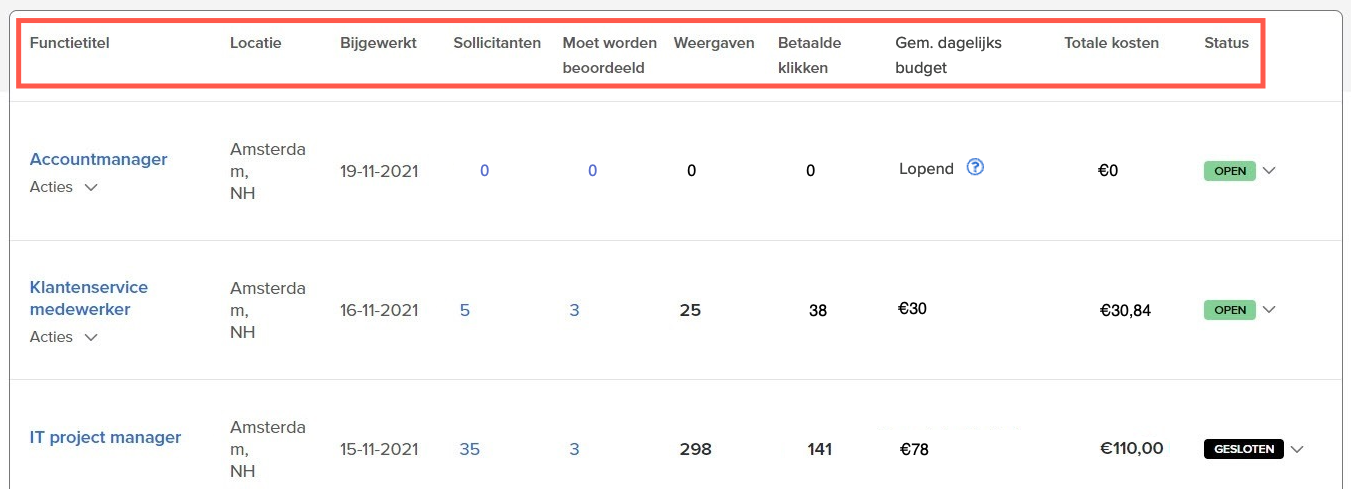Viewport: 1352px width, 490px height.
Task: Click the Totale kosten column header
Action: (1111, 43)
